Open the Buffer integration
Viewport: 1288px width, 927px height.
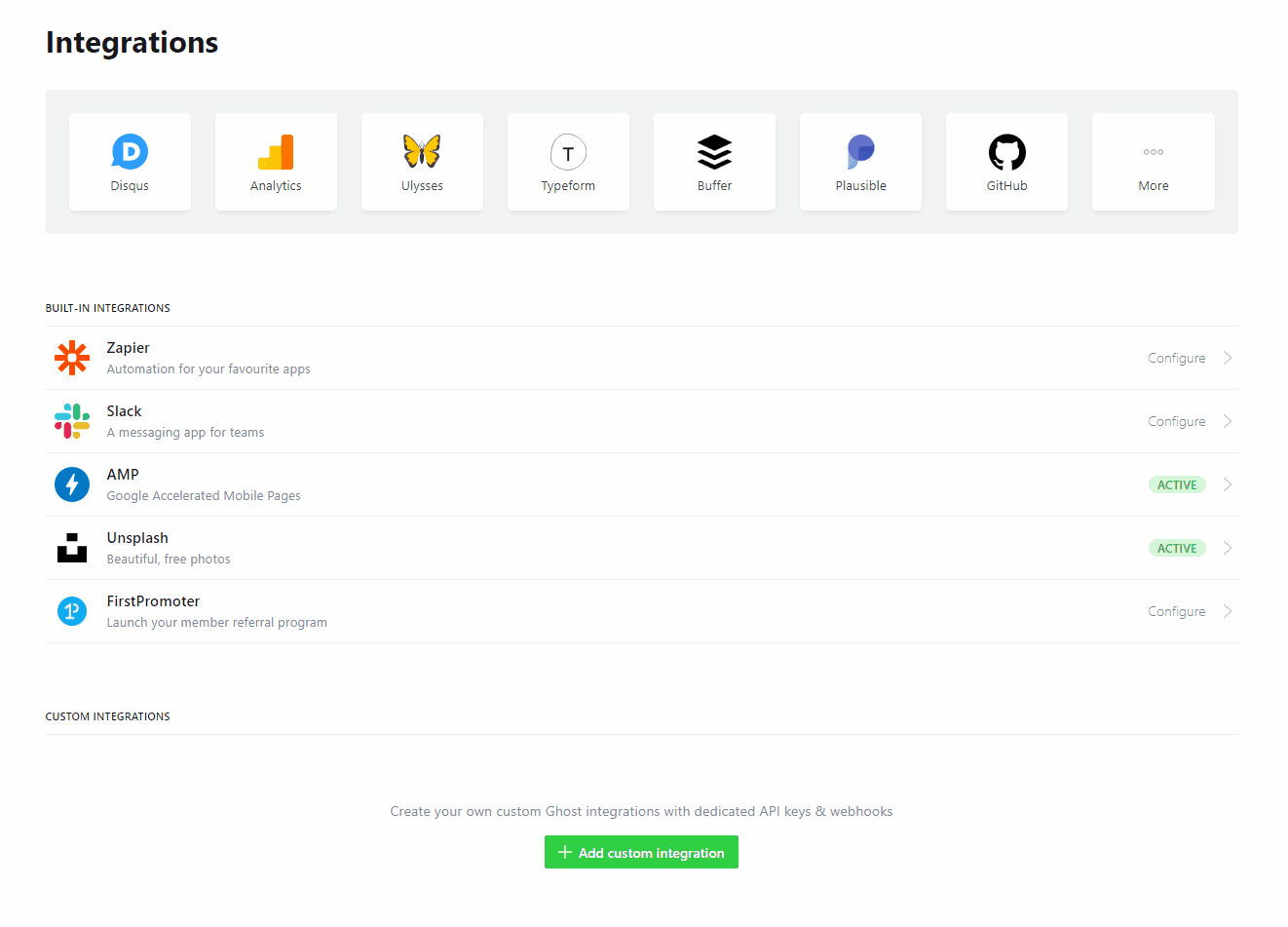(x=714, y=161)
